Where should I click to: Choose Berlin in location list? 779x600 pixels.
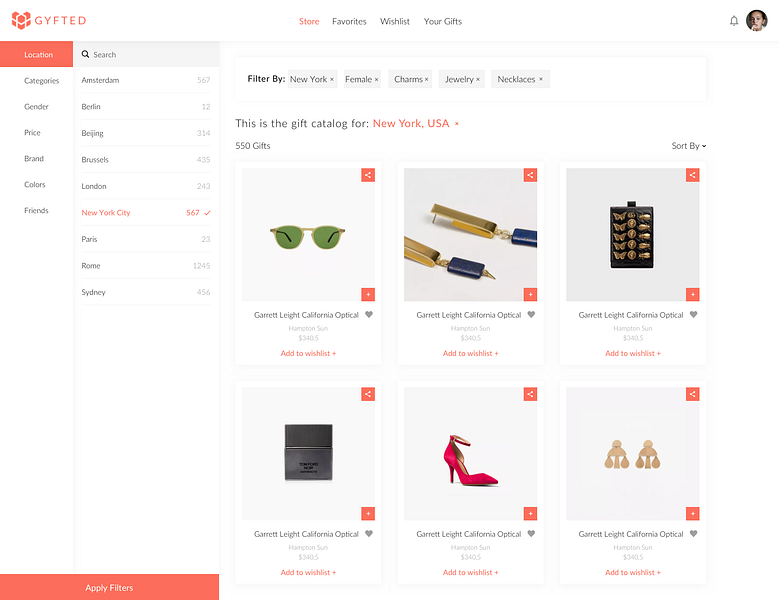(x=146, y=107)
